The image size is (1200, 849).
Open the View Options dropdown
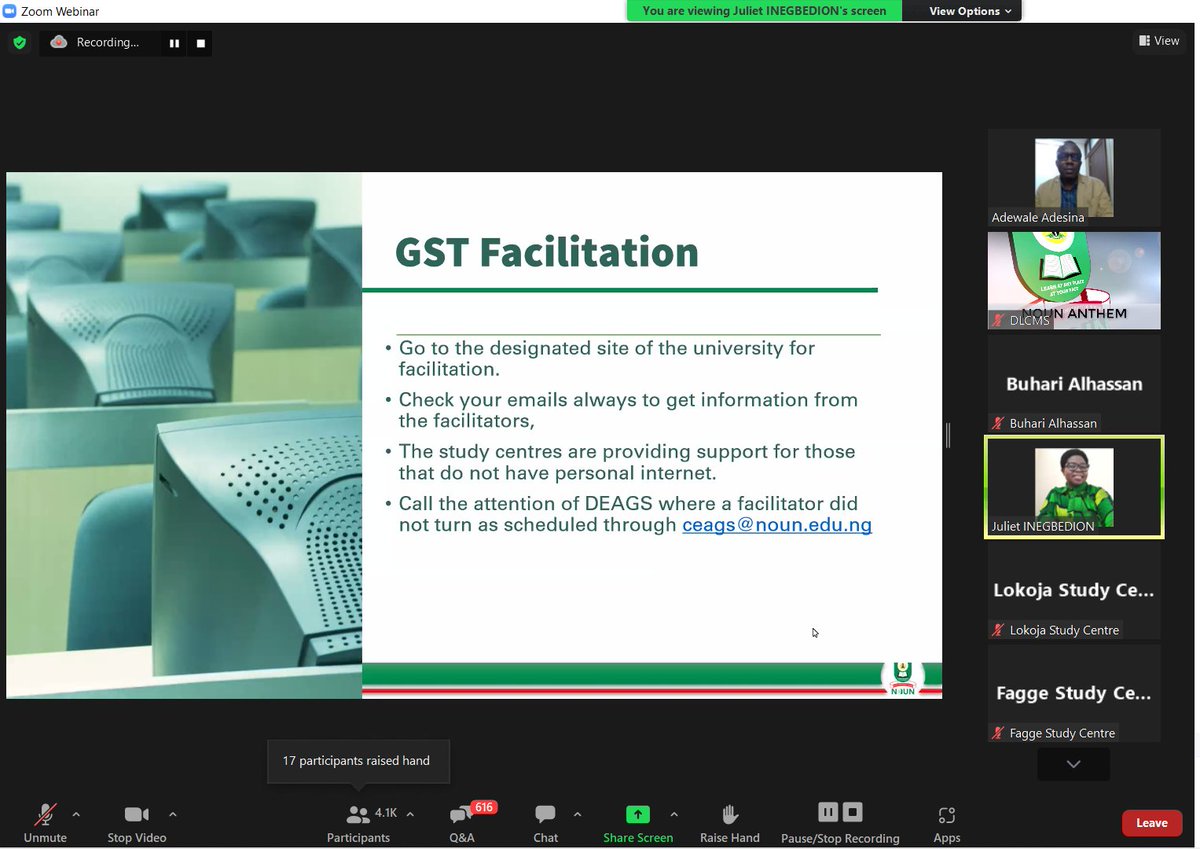(x=970, y=11)
